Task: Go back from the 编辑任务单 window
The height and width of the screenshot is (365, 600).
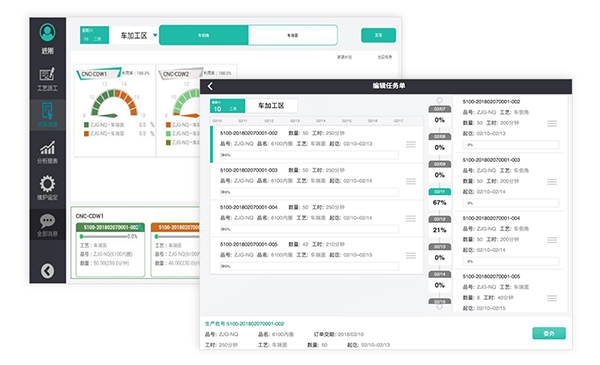Action: (x=210, y=86)
